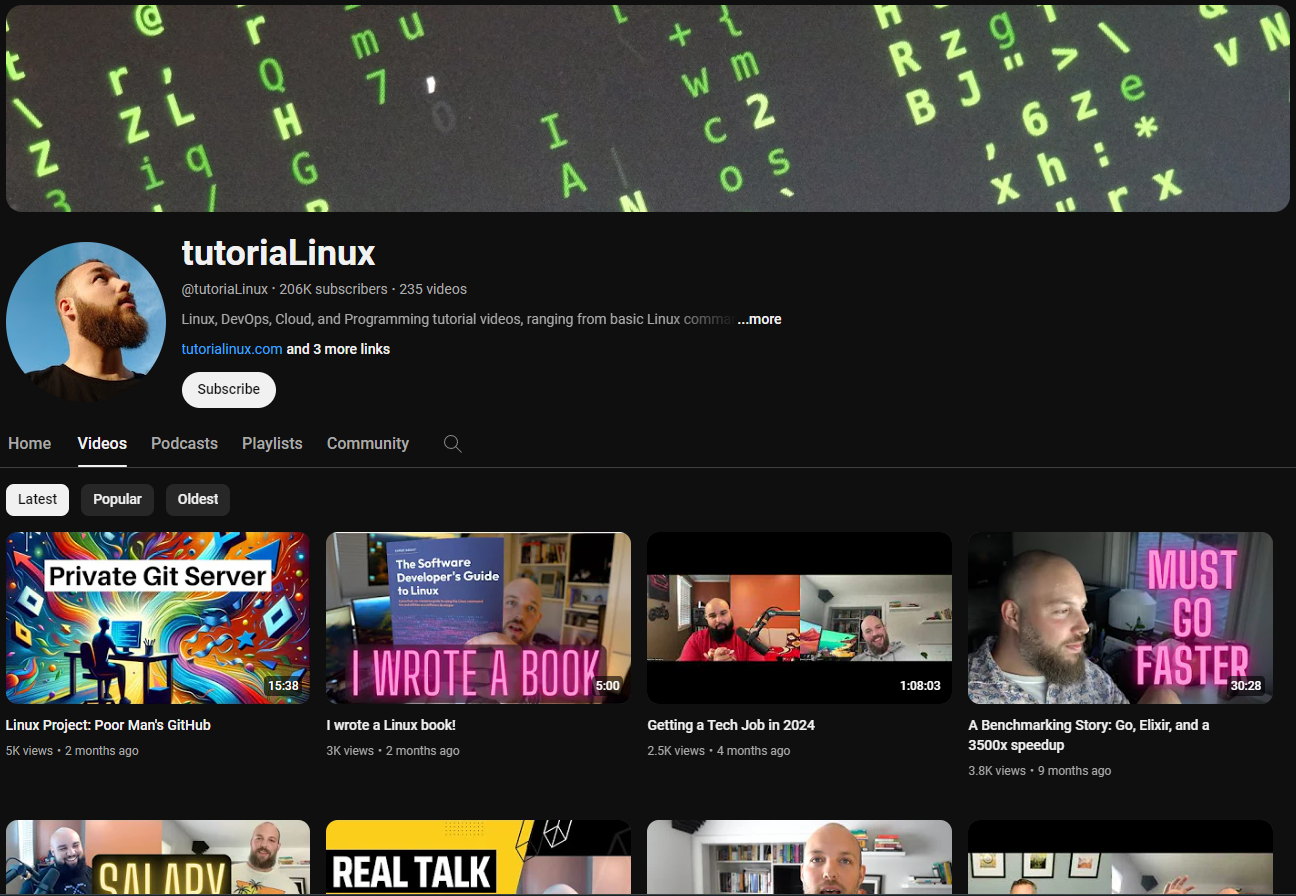This screenshot has height=896, width=1296.
Task: Play the 'I wrote a Linux book!' thumbnail
Action: (x=478, y=617)
